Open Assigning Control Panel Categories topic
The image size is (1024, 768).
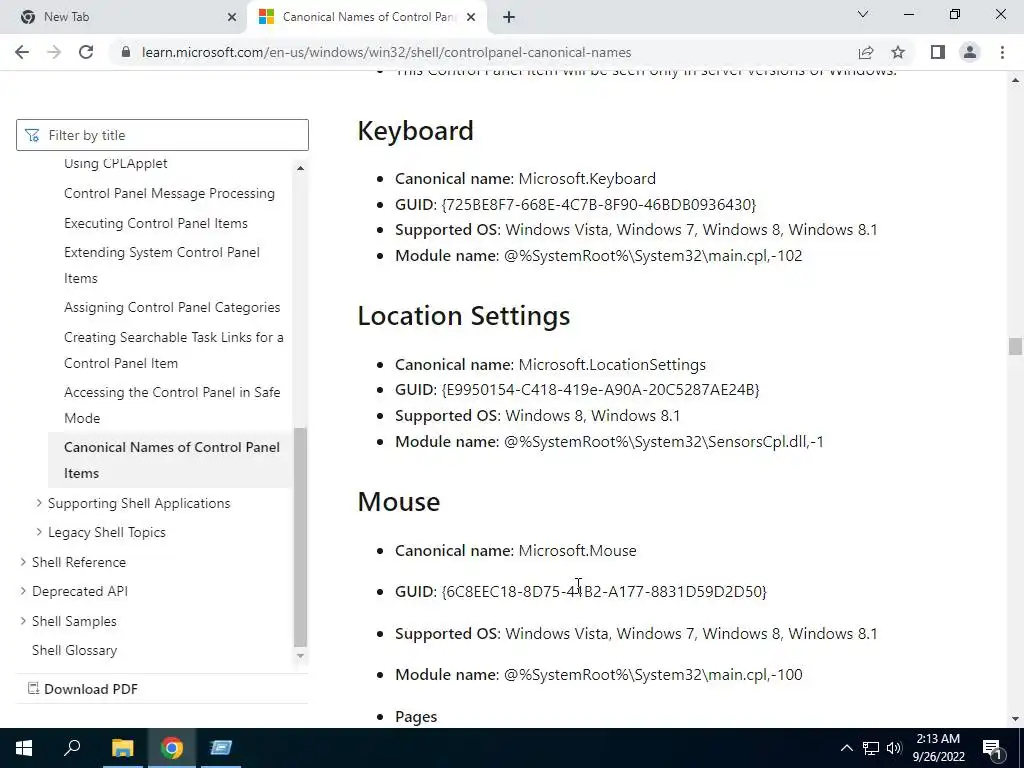click(x=172, y=308)
